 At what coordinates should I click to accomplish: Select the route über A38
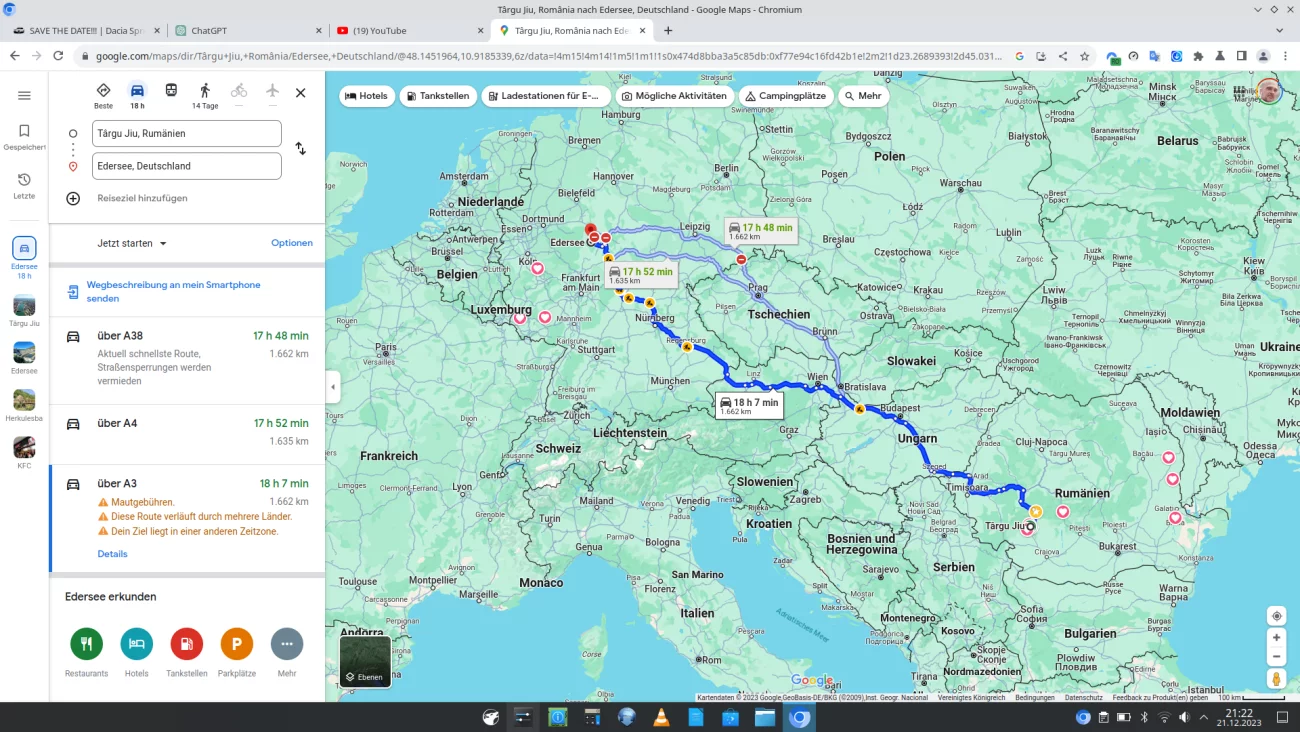click(187, 360)
